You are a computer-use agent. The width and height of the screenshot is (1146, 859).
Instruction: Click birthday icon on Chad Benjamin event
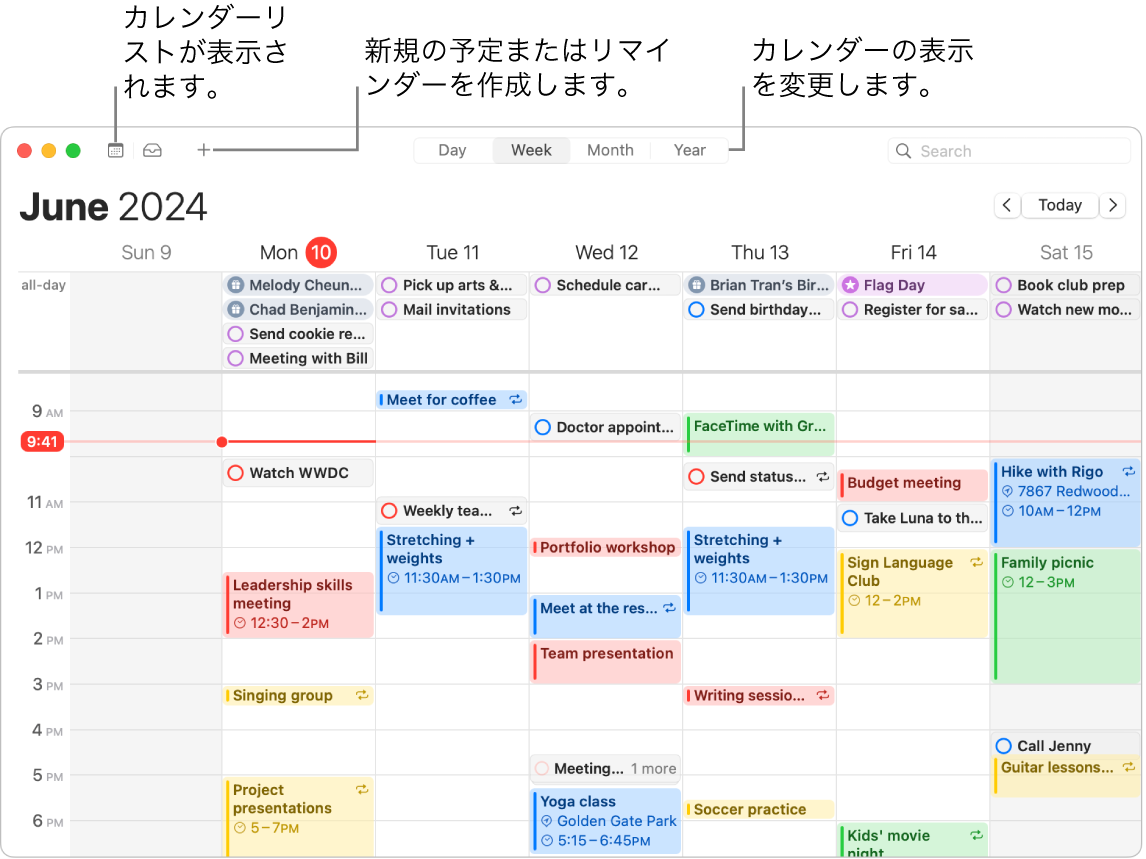(x=235, y=310)
